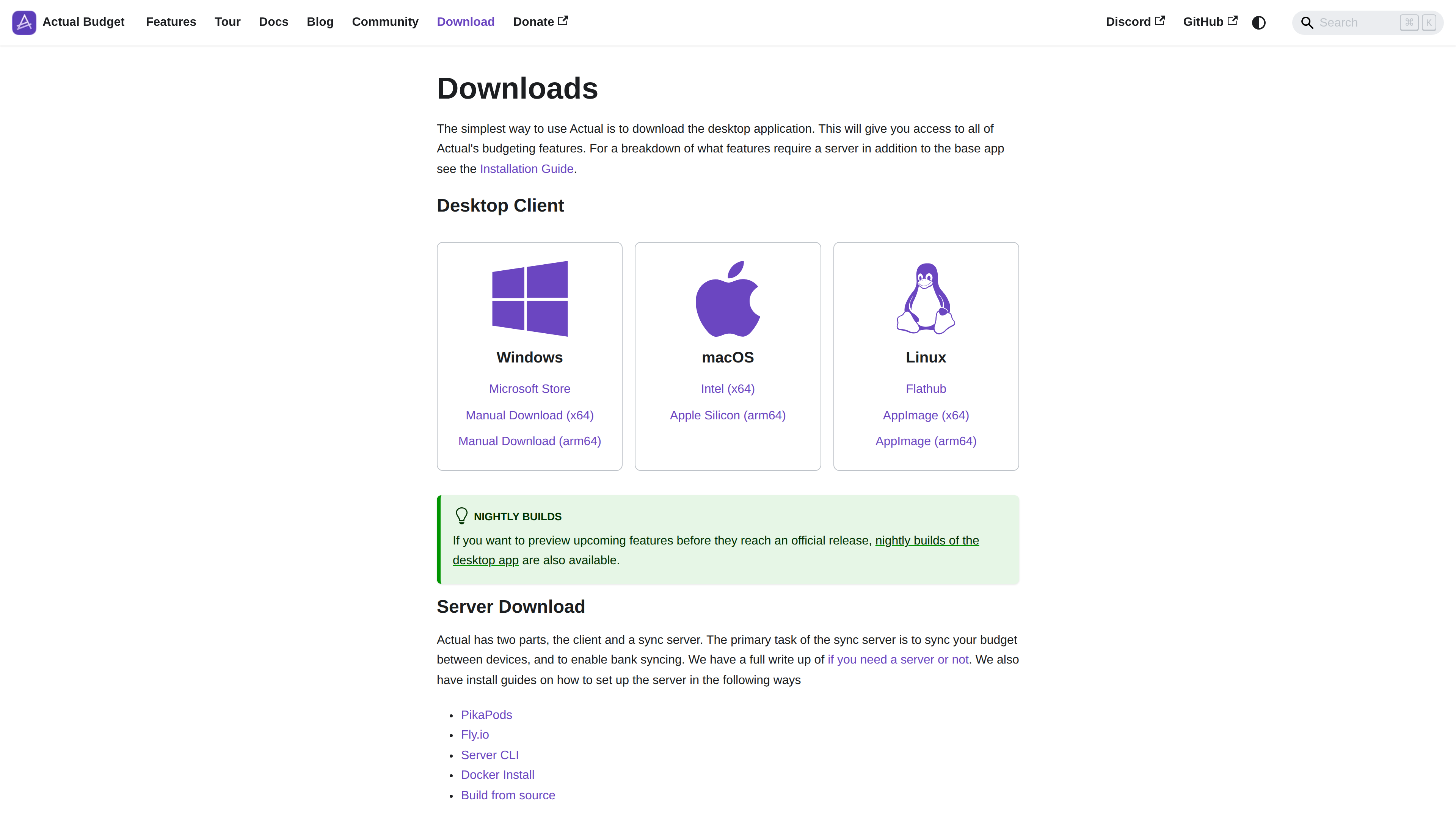Click the Server Download heading

(510, 607)
